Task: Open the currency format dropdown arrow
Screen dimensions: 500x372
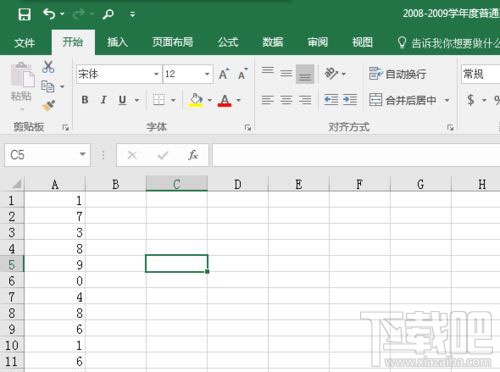Action: 484,100
